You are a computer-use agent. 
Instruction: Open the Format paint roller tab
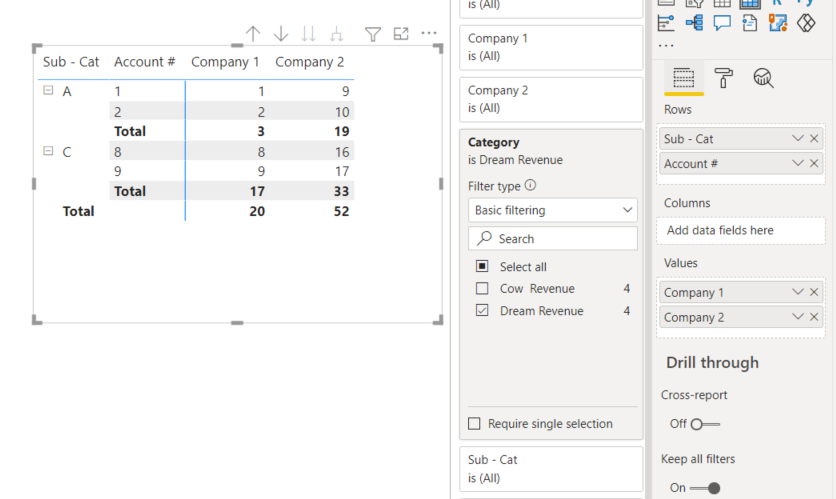click(x=723, y=78)
